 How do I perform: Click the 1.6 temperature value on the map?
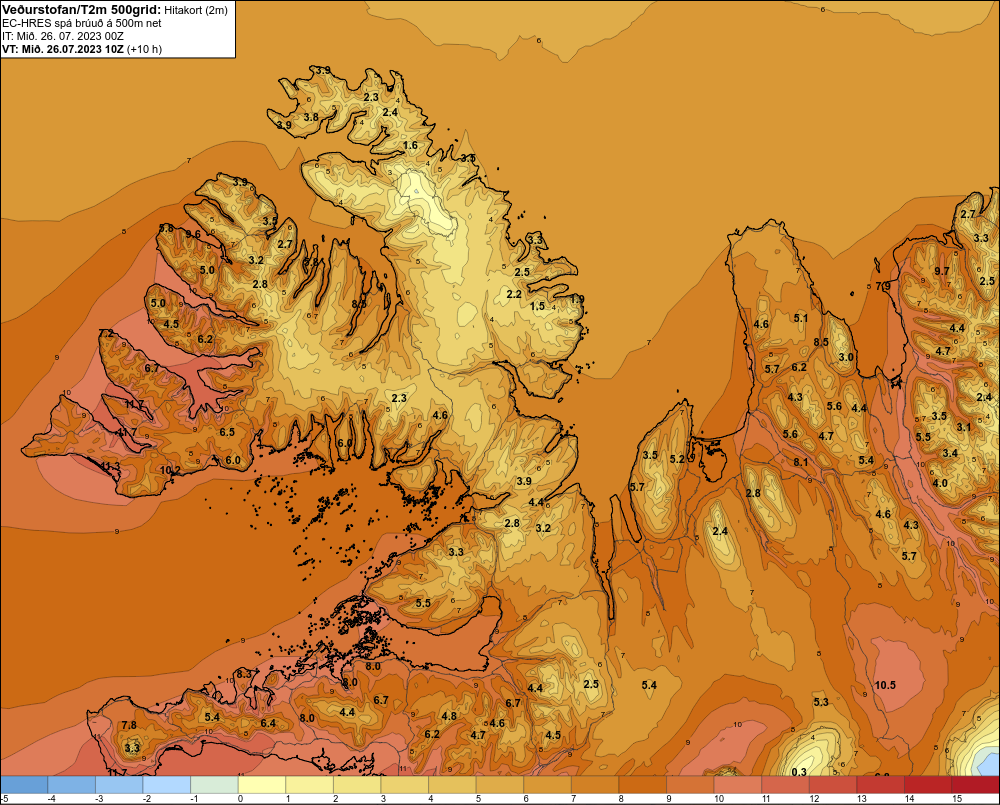point(410,145)
